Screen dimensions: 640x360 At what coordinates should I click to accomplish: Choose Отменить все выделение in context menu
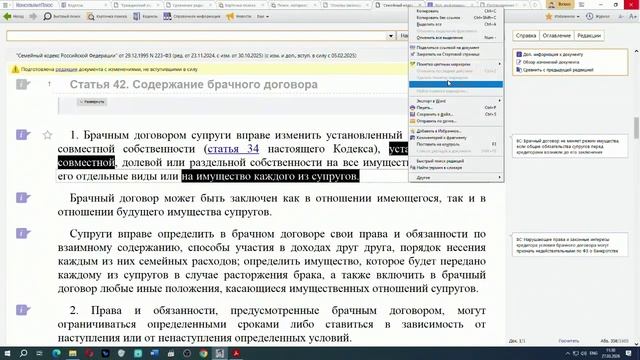click(x=456, y=38)
